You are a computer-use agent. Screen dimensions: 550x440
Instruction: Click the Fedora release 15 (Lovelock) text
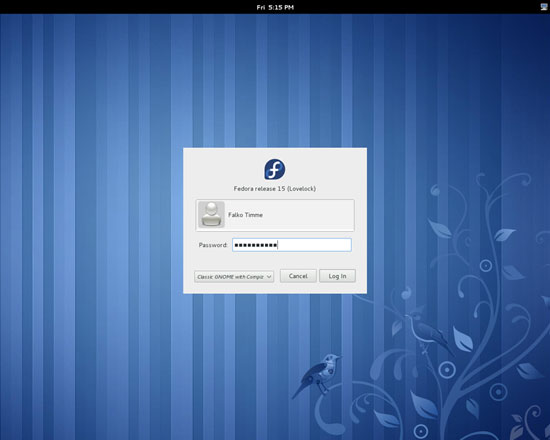(275, 189)
